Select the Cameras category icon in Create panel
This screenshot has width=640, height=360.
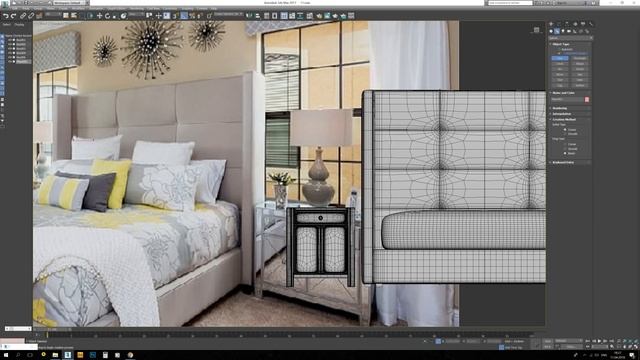coord(569,31)
